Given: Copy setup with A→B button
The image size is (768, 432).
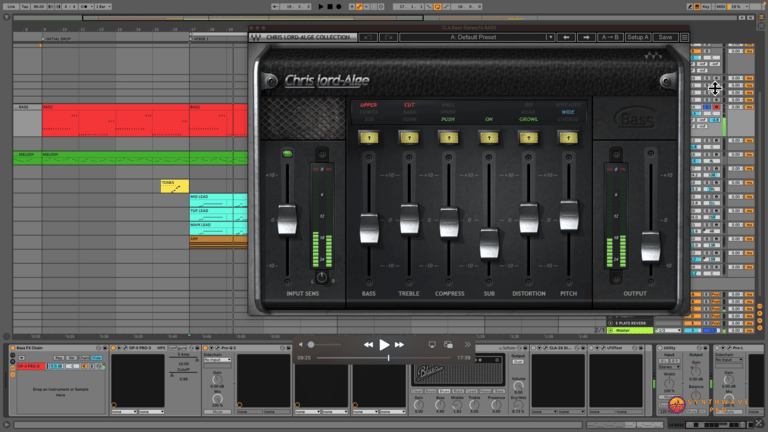Looking at the screenshot, I should tap(610, 37).
